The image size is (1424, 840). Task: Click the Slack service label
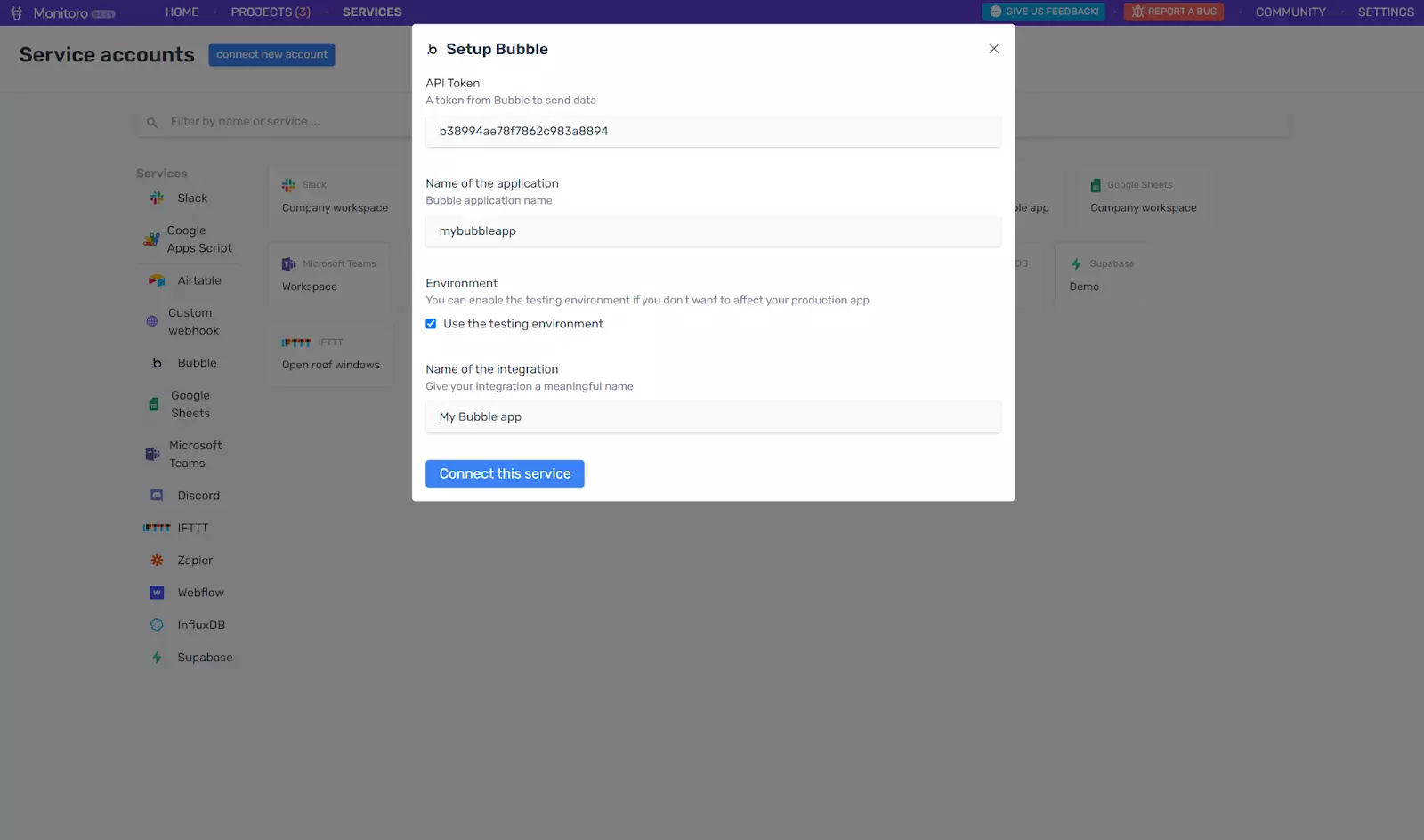pos(192,198)
